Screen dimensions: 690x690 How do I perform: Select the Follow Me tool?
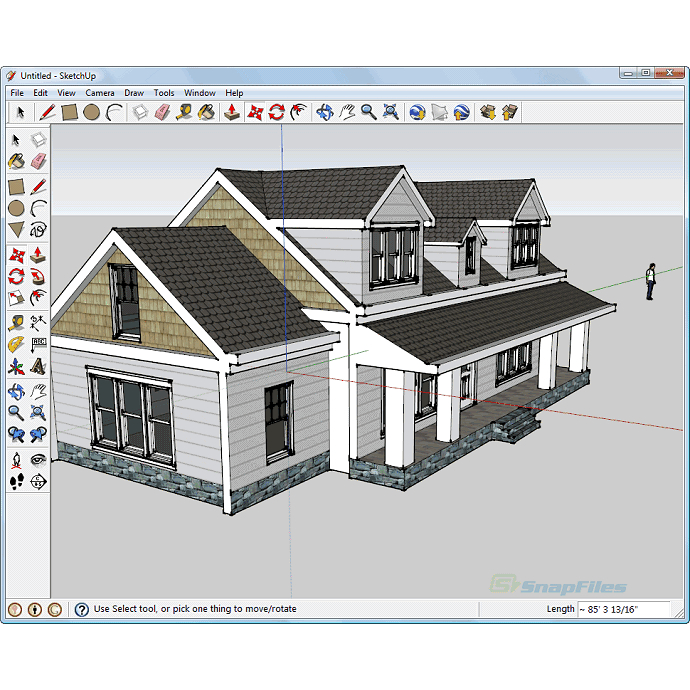pyautogui.click(x=38, y=276)
